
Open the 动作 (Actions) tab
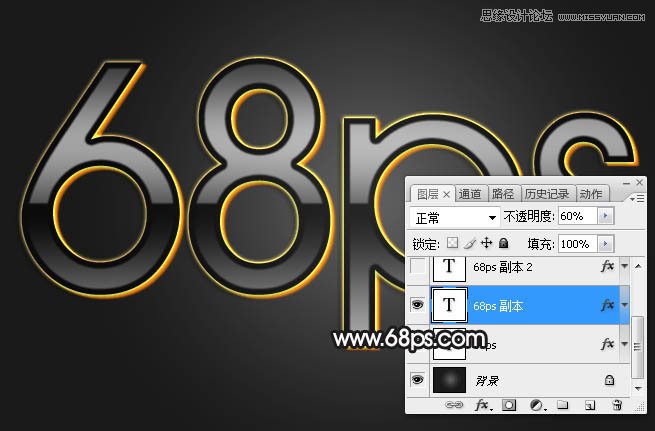click(x=591, y=194)
